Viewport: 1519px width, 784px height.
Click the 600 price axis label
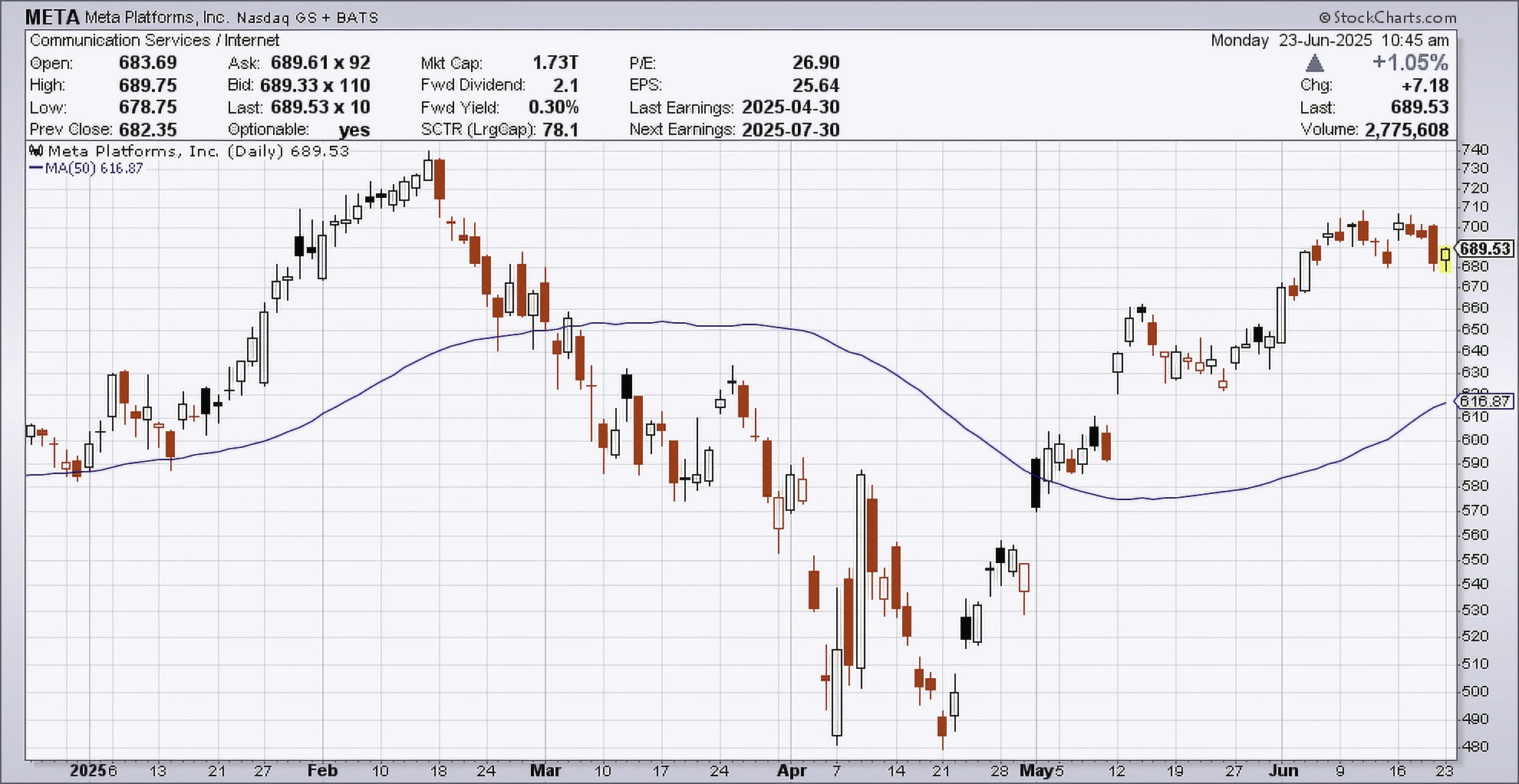pyautogui.click(x=1475, y=440)
